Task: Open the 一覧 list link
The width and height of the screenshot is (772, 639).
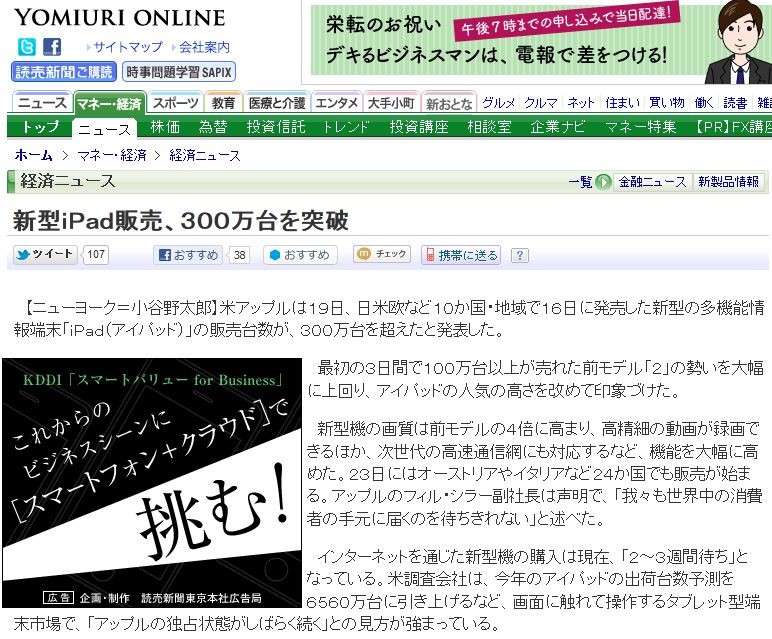Action: click(580, 182)
